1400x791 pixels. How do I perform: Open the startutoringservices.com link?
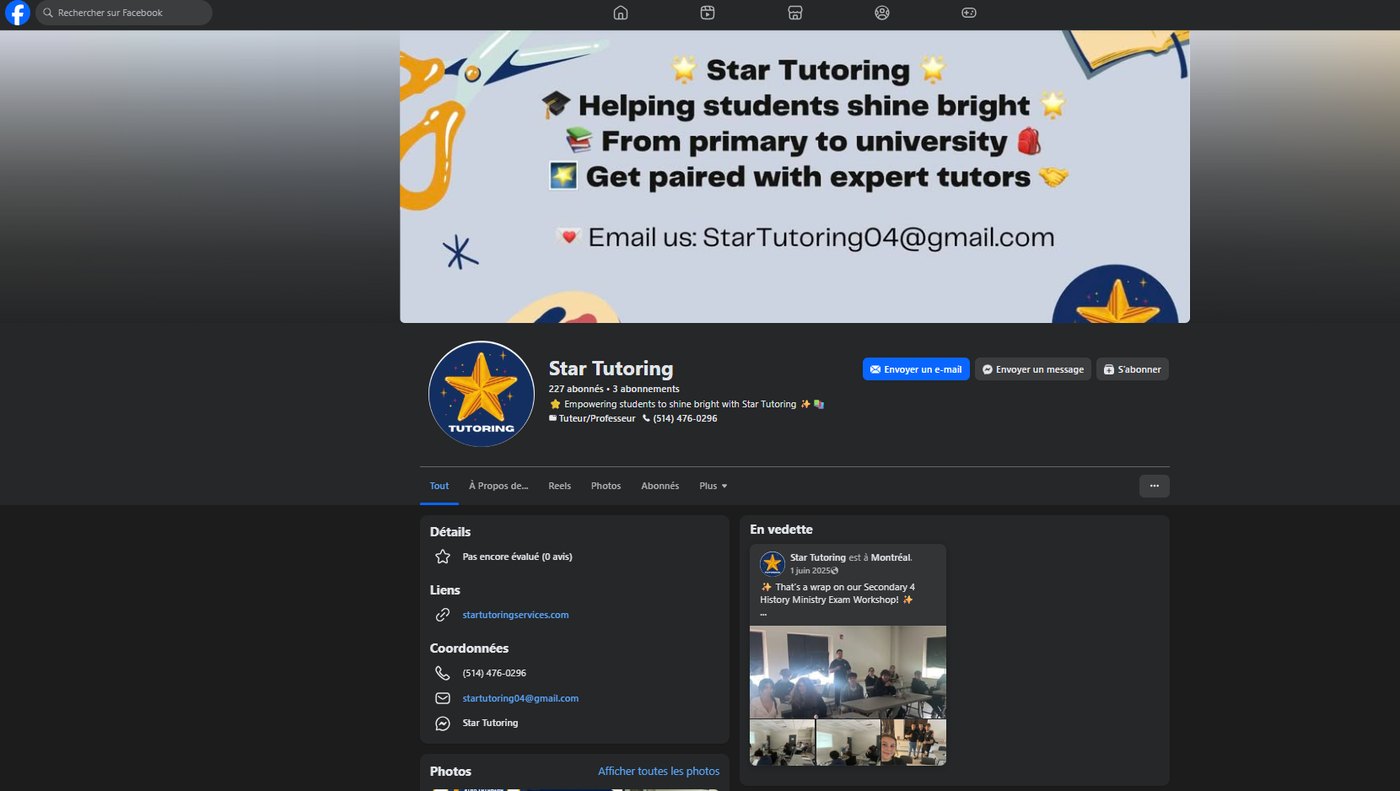(515, 615)
